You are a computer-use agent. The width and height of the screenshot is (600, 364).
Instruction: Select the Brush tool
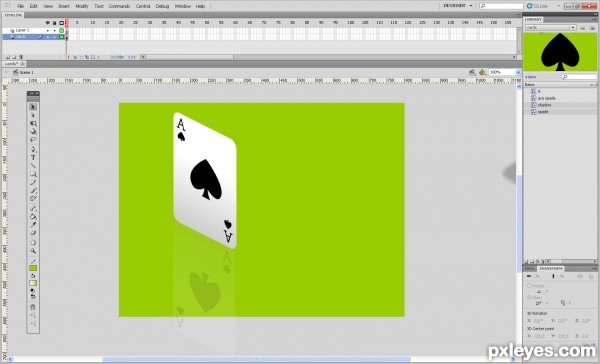pos(33,191)
